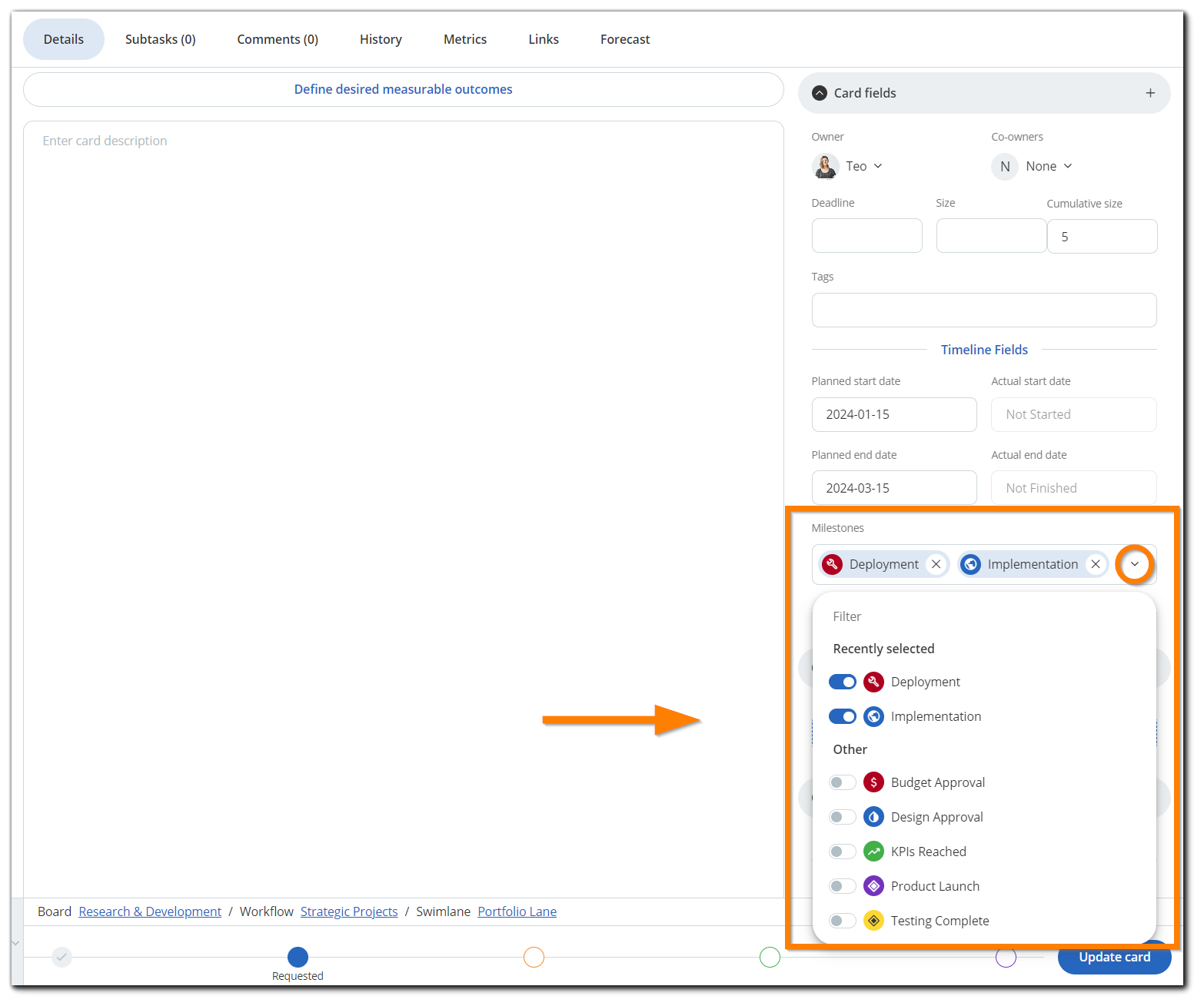Open the Subtasks (0) tab

[x=161, y=39]
